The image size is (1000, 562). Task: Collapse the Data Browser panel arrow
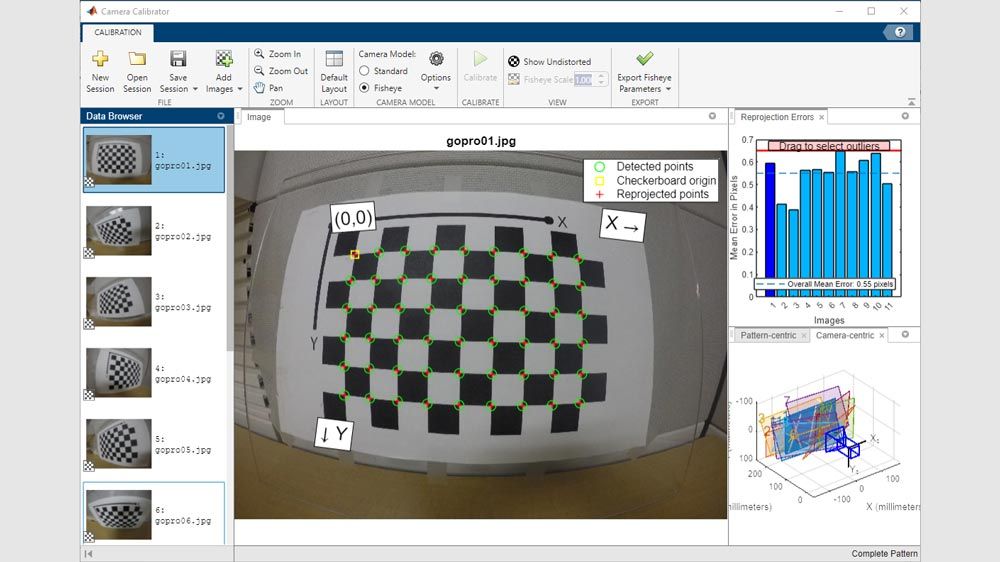click(221, 116)
